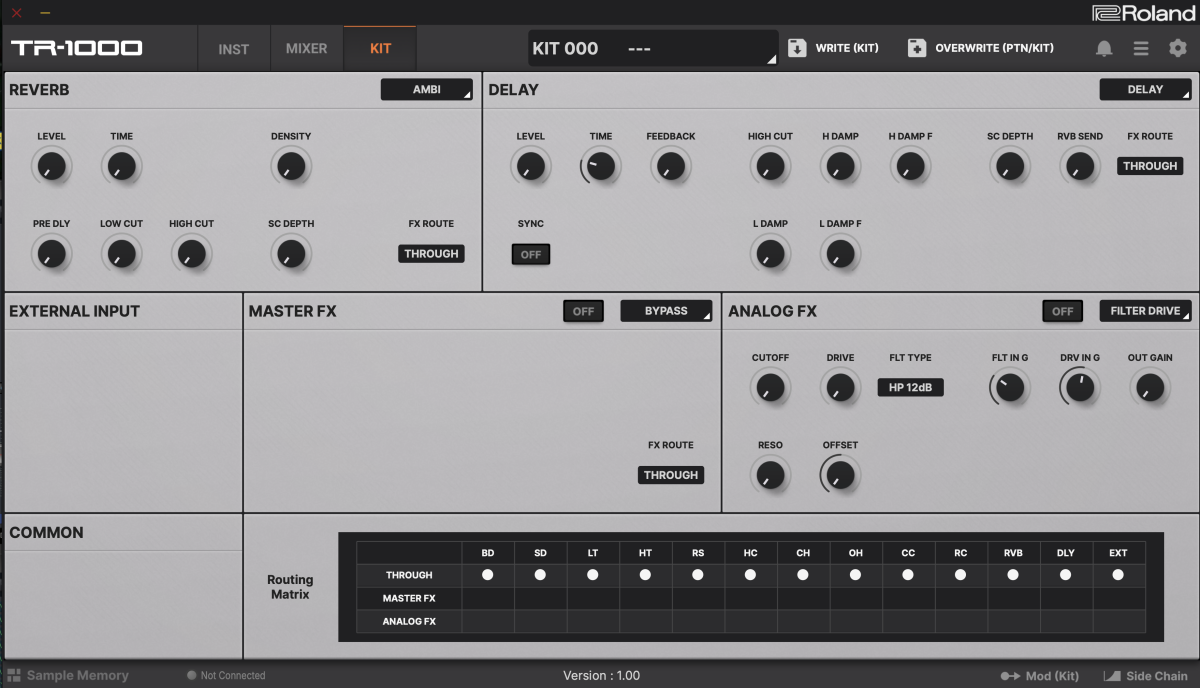Viewport: 1200px width, 688px height.
Task: Click the Reverb LEVEL knob
Action: [x=51, y=166]
